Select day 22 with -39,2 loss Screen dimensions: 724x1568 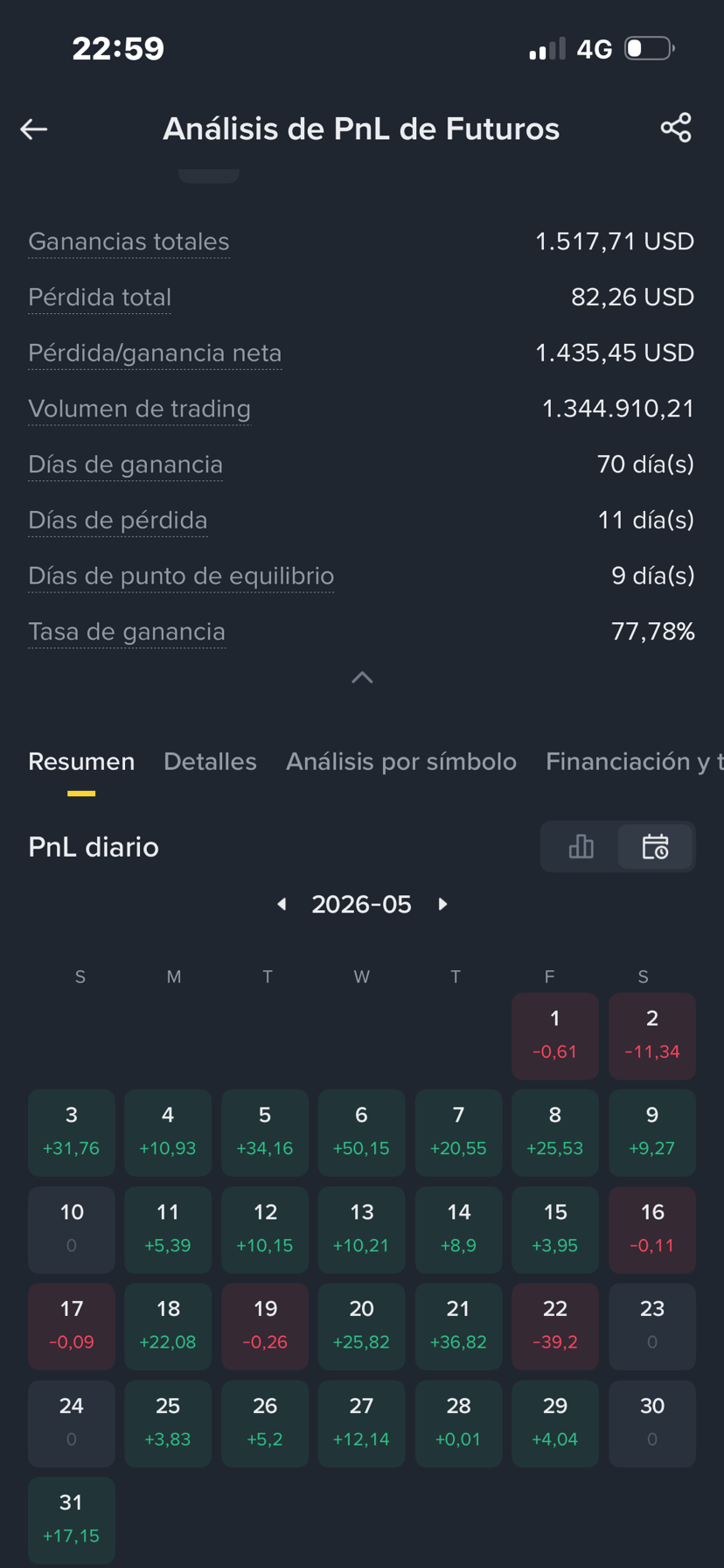pyautogui.click(x=555, y=1326)
